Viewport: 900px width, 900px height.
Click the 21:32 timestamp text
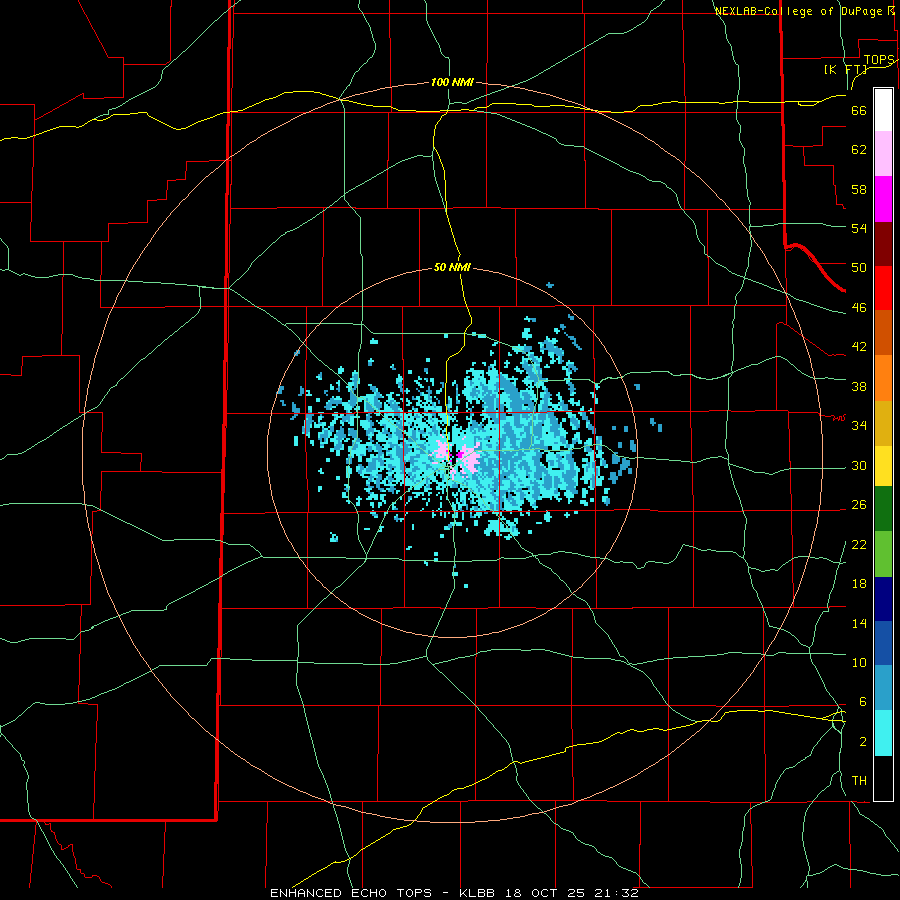pyautogui.click(x=615, y=893)
